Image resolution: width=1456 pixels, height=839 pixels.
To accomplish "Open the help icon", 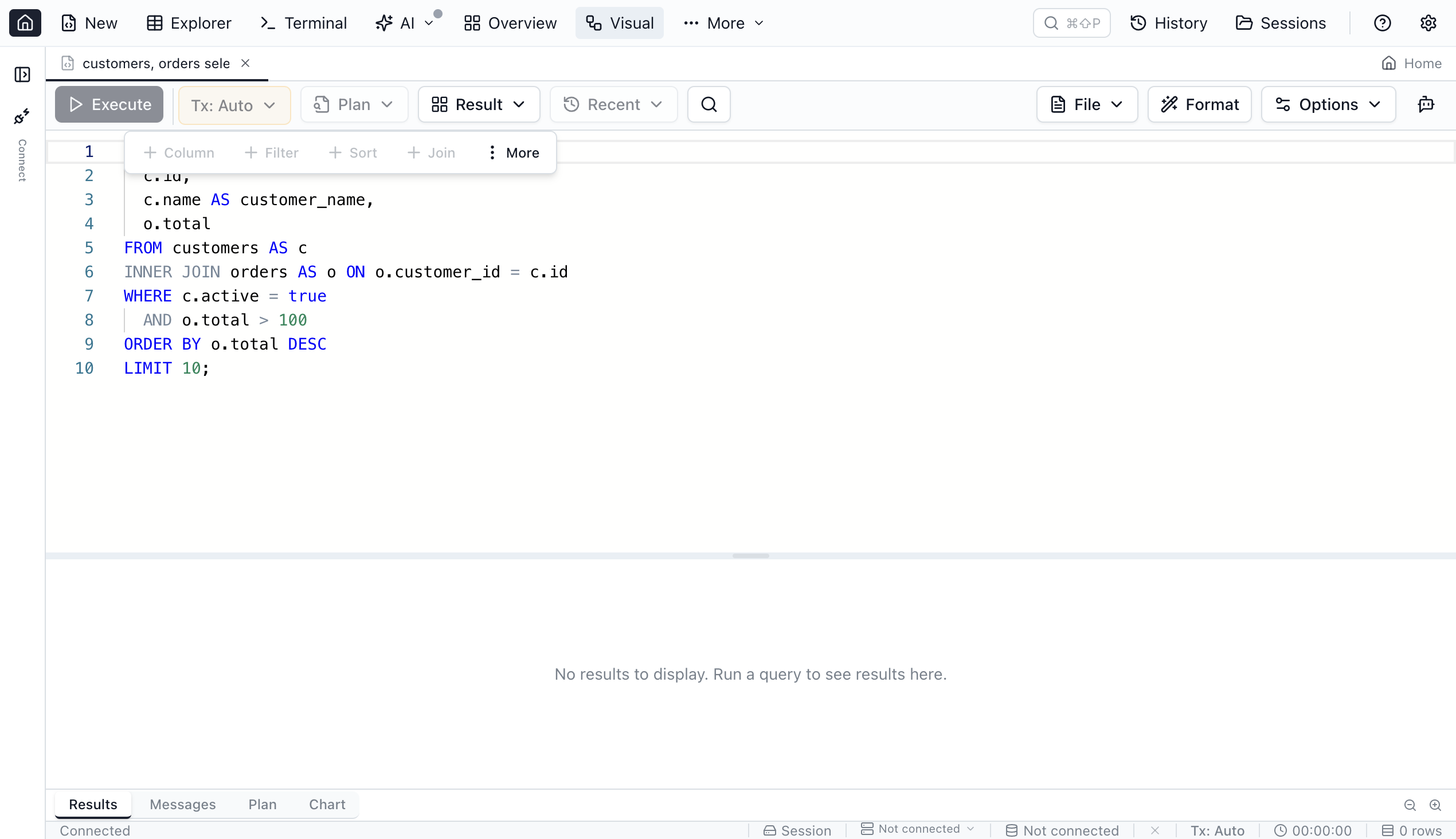I will pyautogui.click(x=1382, y=23).
